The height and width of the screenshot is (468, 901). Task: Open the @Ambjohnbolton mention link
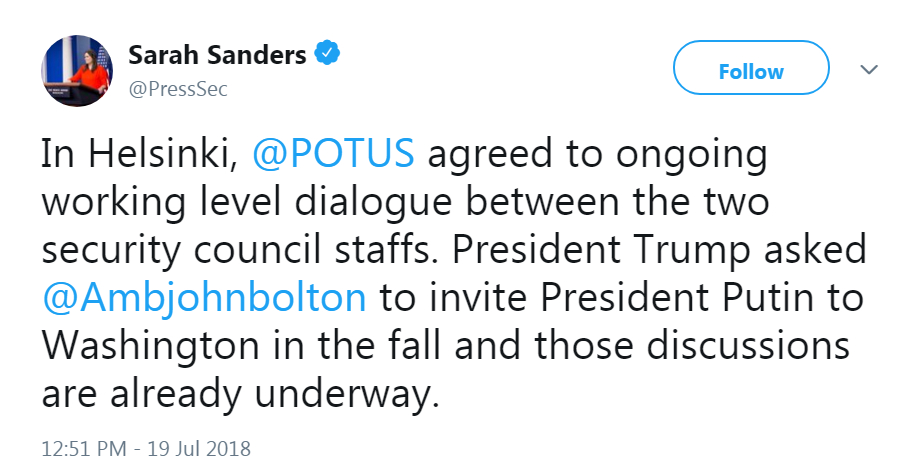203,298
